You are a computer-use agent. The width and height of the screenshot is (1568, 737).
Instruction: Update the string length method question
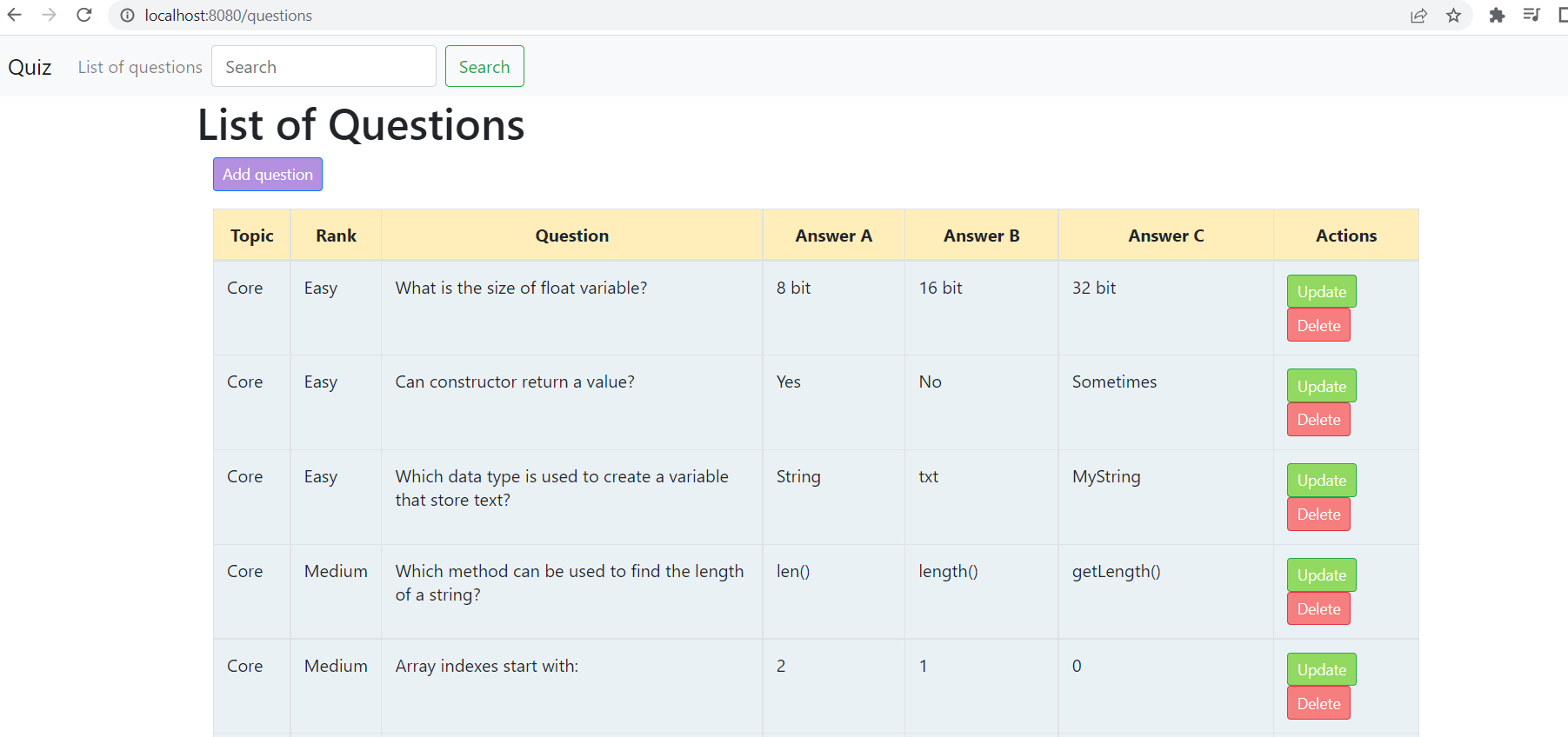click(x=1321, y=575)
